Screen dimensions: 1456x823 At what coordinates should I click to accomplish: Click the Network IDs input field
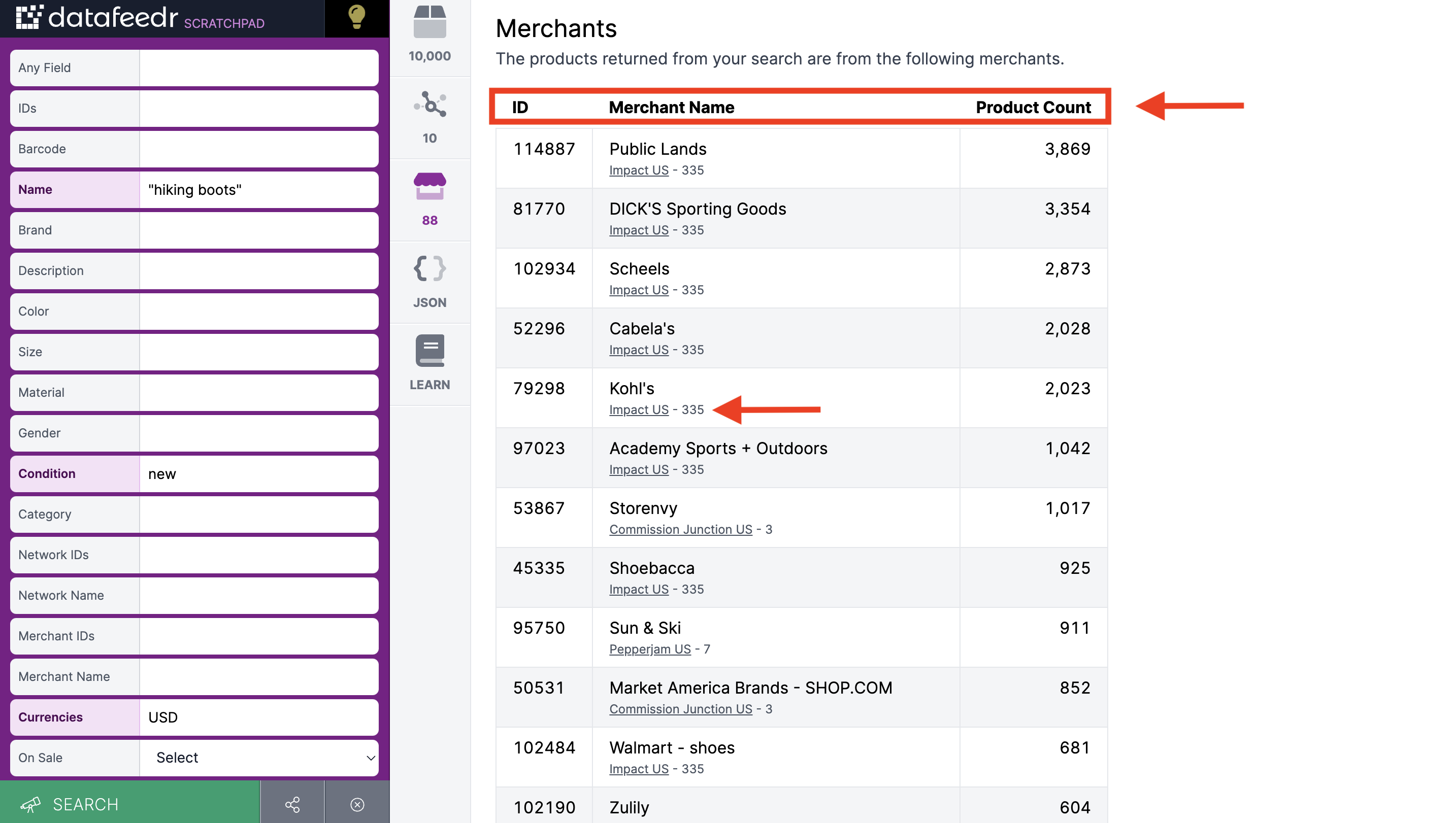tap(259, 555)
